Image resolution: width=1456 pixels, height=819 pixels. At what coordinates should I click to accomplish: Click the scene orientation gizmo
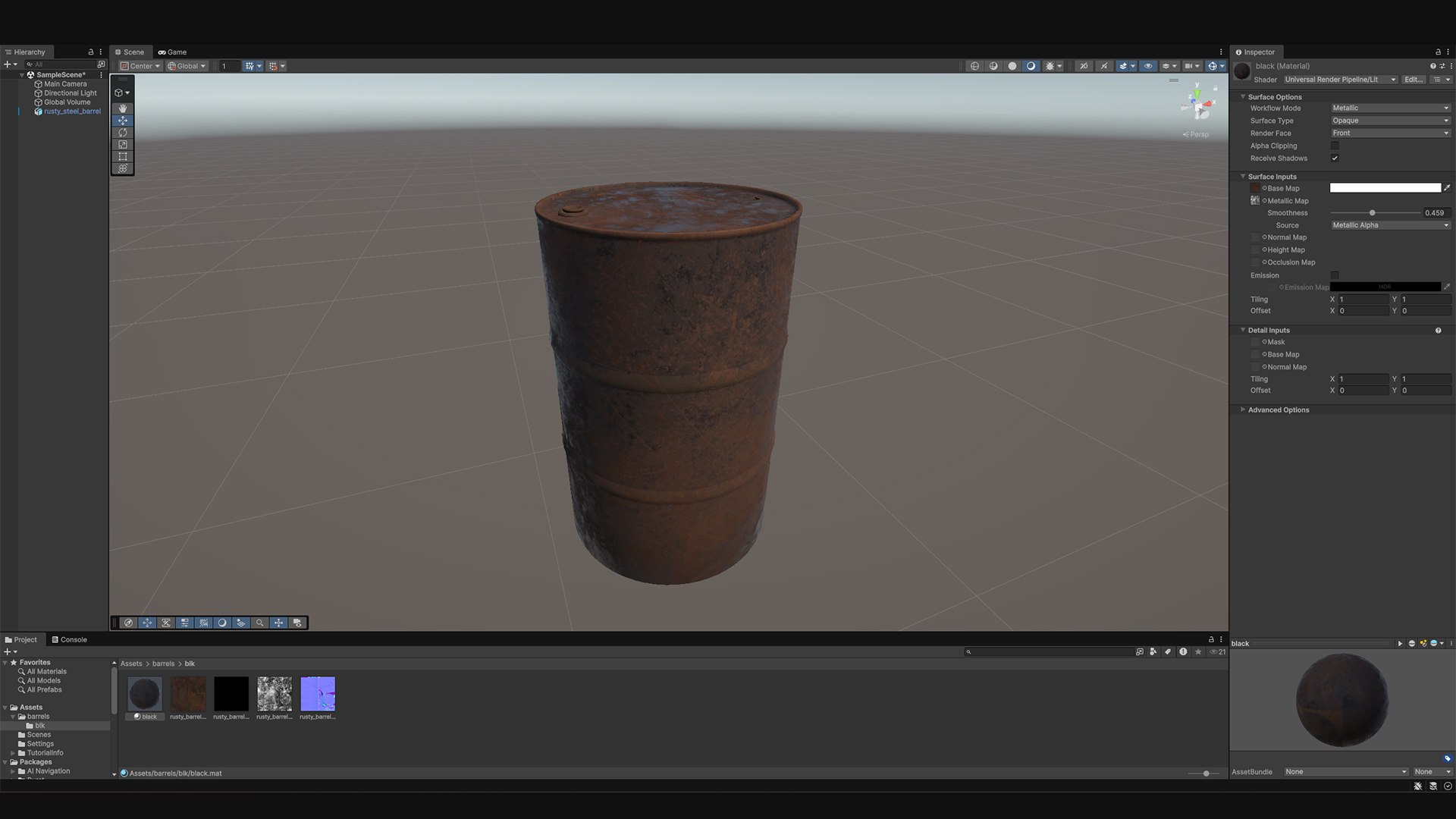[1197, 104]
